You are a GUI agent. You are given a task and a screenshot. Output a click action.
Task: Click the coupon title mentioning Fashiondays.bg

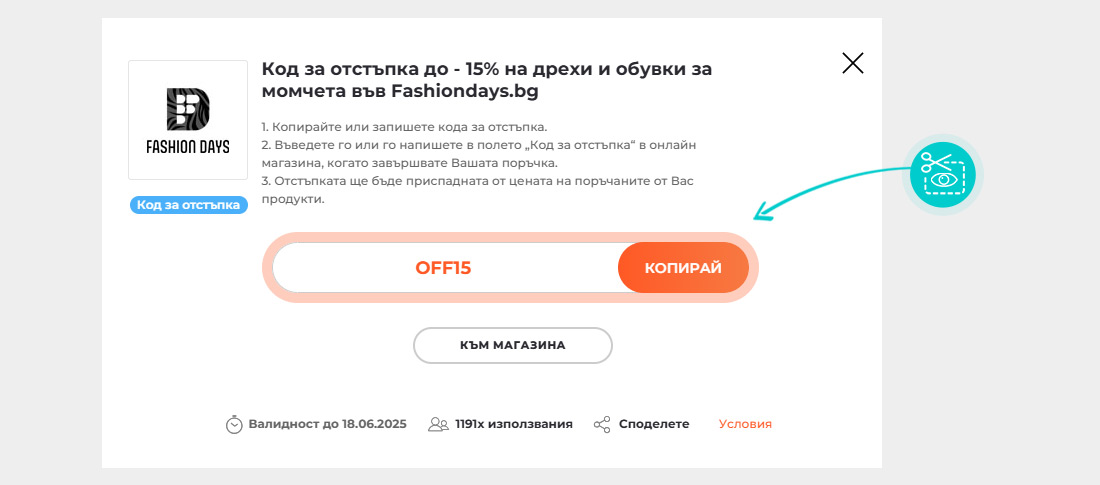click(487, 80)
